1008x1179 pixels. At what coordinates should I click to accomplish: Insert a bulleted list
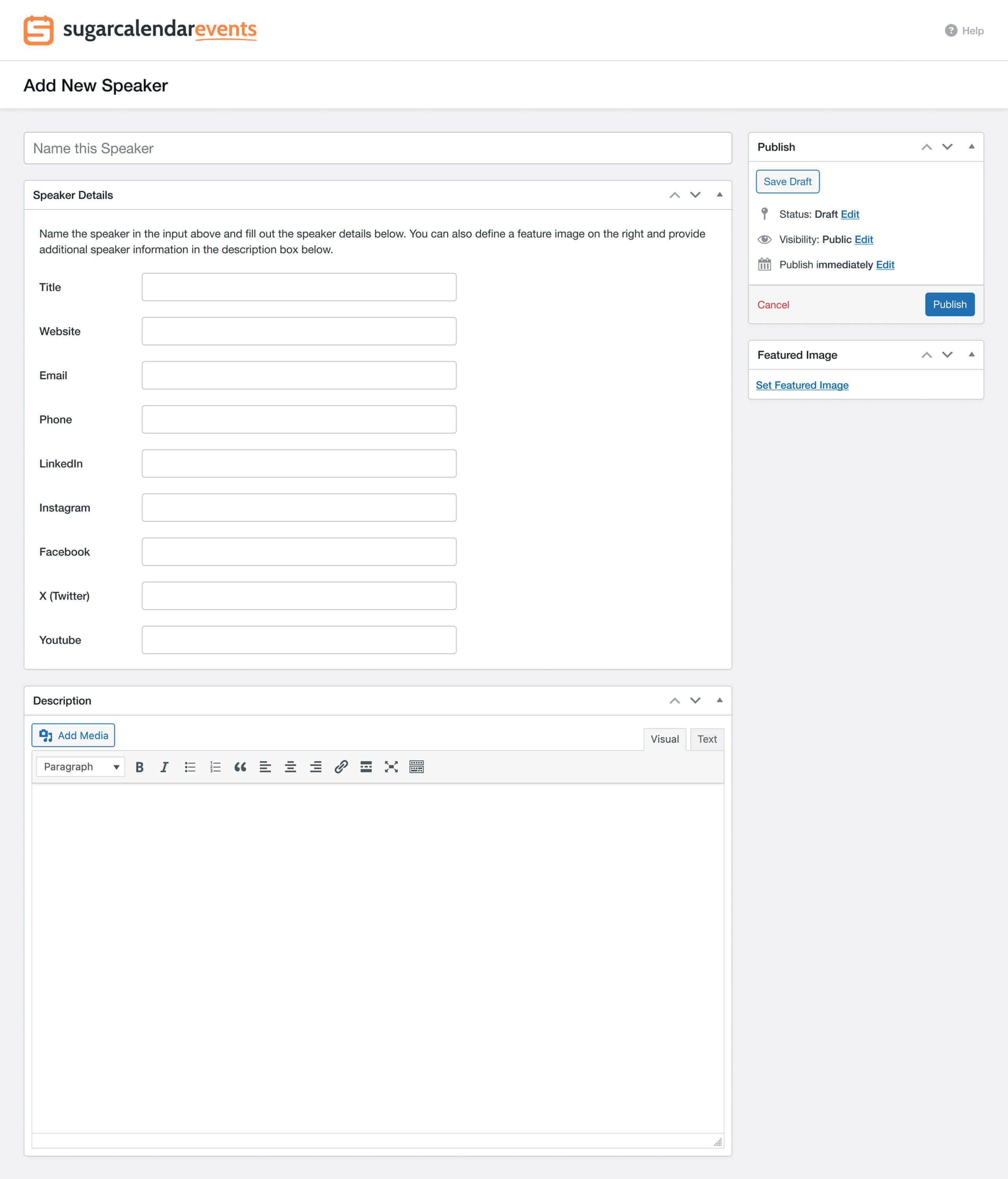coord(190,767)
